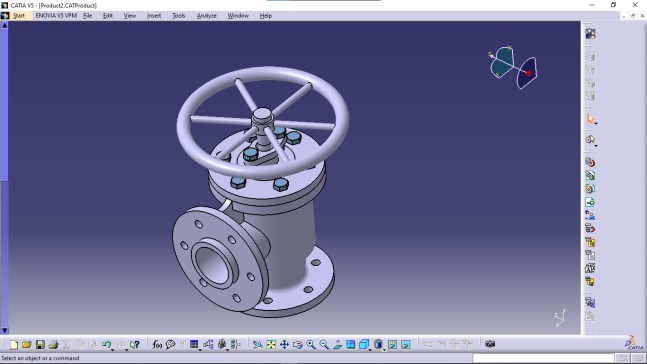
Task: Open the dropdown arrow beside Undo
Action: click(113, 349)
